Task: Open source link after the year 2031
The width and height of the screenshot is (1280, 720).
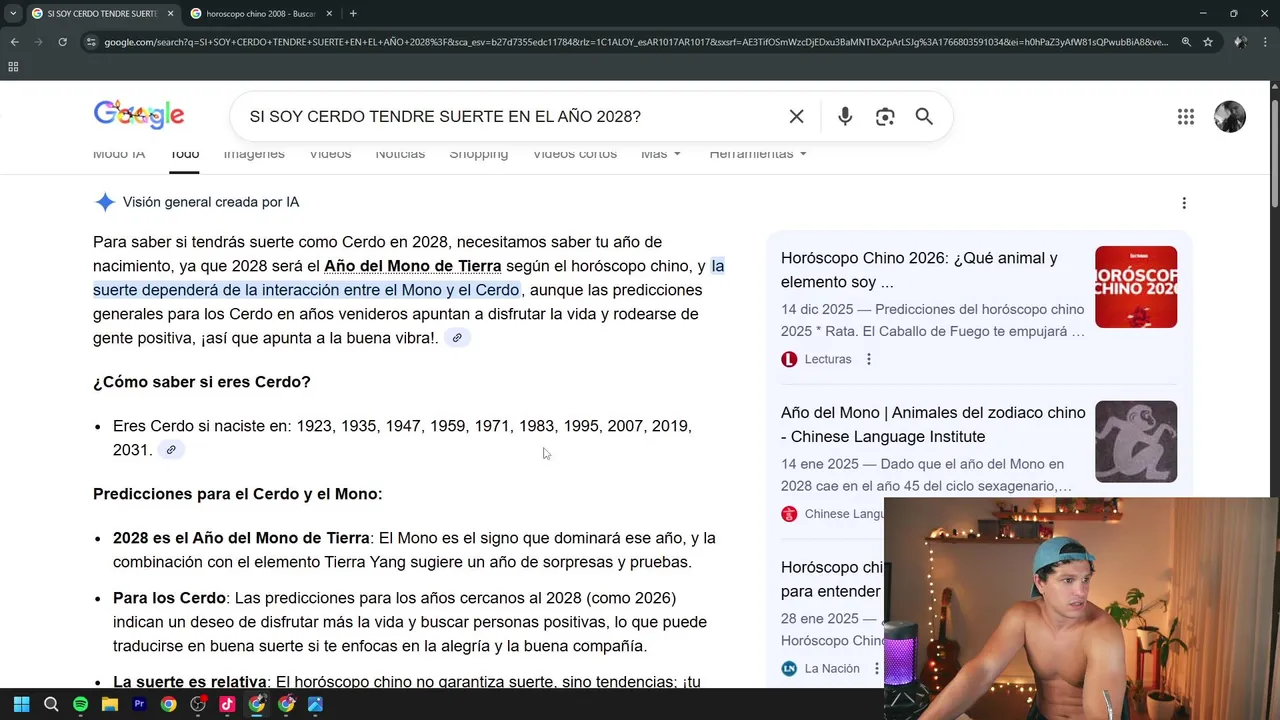Action: (x=171, y=450)
